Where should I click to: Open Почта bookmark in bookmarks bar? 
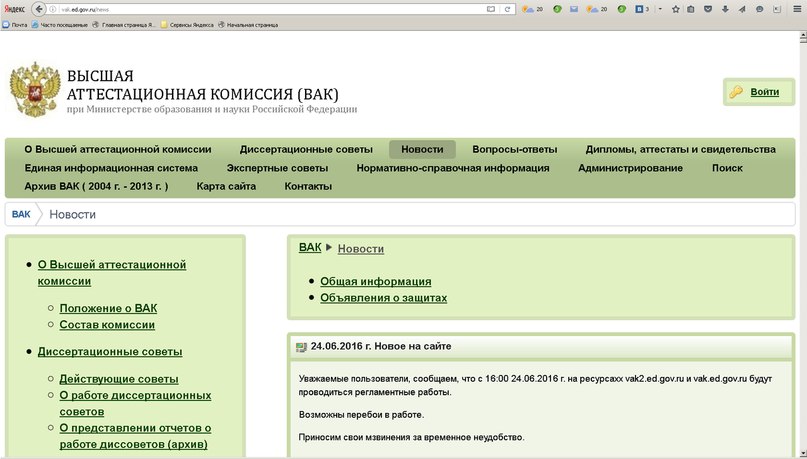pyautogui.click(x=15, y=24)
